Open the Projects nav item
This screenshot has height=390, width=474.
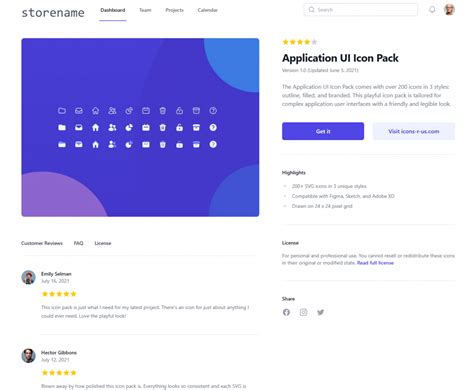point(174,10)
